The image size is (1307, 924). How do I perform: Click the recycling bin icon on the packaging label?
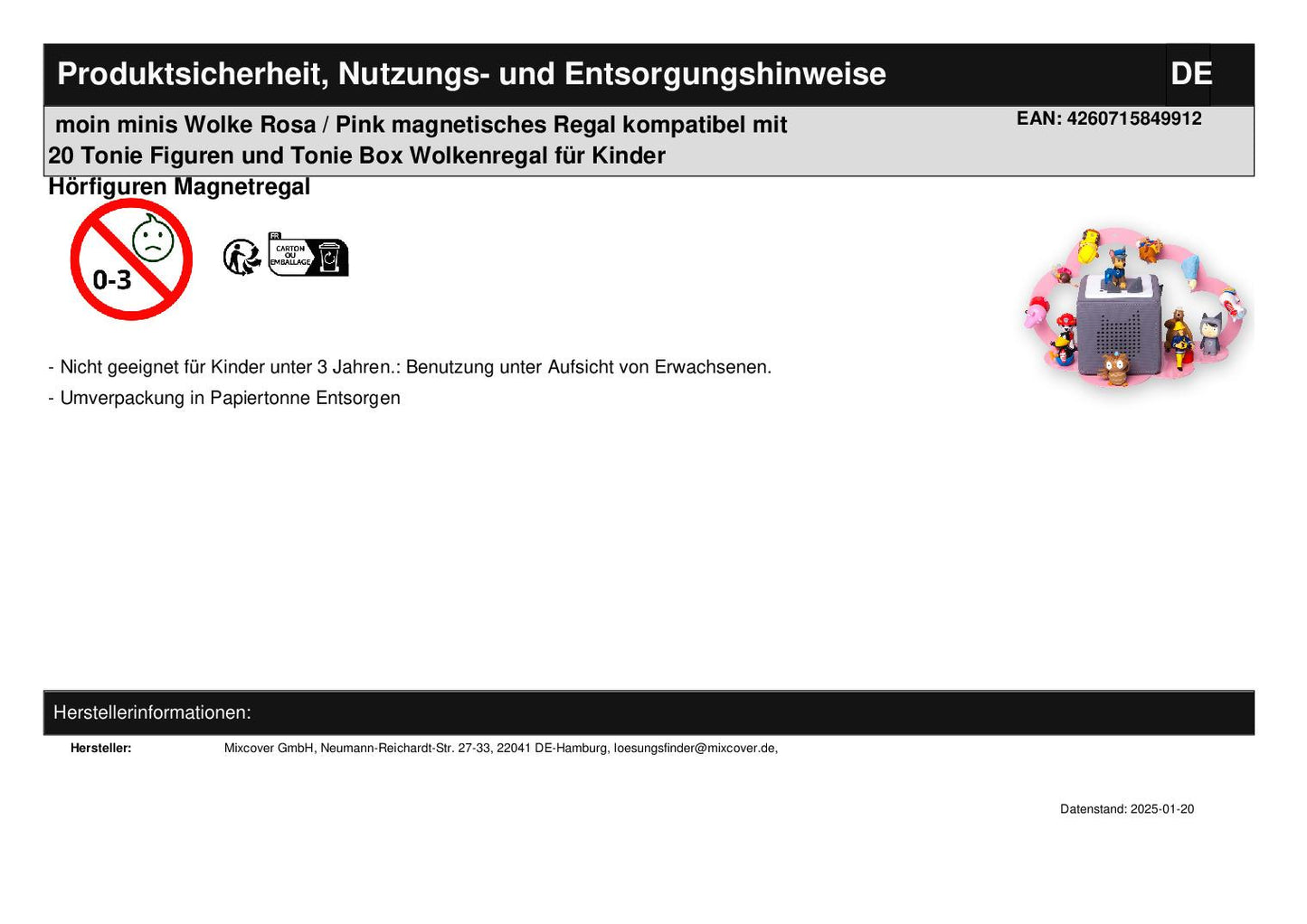330,258
